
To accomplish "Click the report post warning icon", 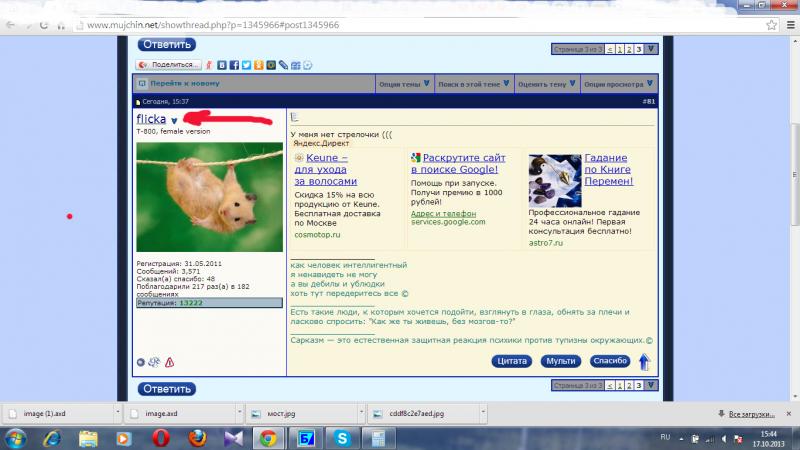I will 169,362.
